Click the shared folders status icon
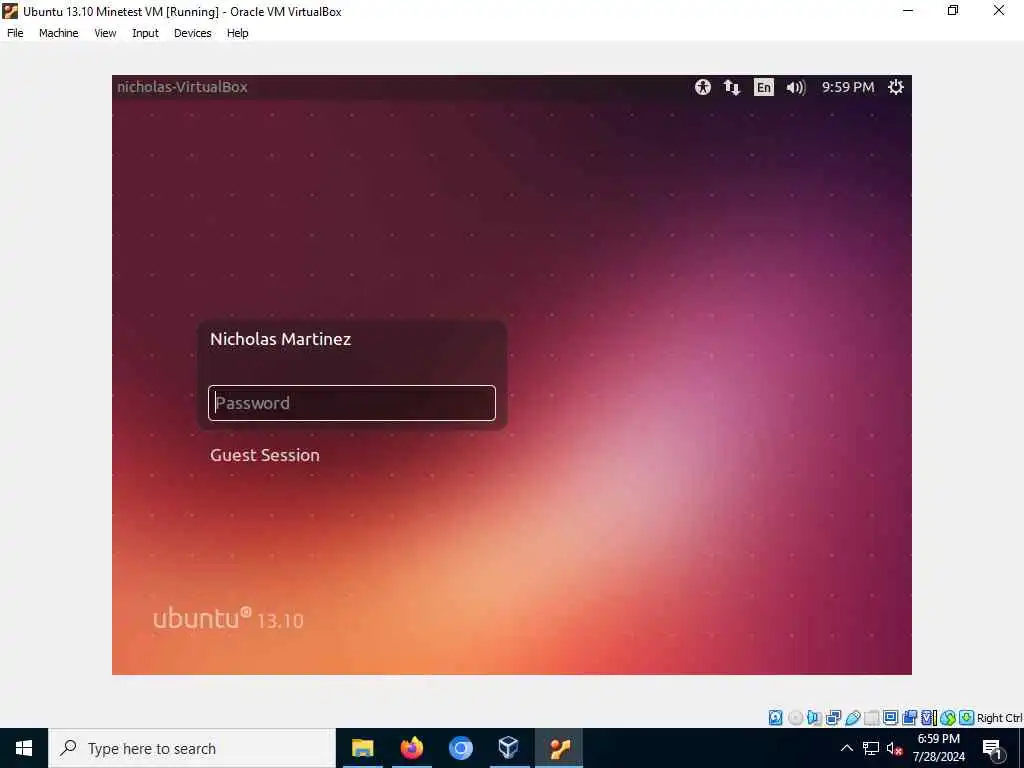Viewport: 1024px width, 768px height. pyautogui.click(x=871, y=718)
